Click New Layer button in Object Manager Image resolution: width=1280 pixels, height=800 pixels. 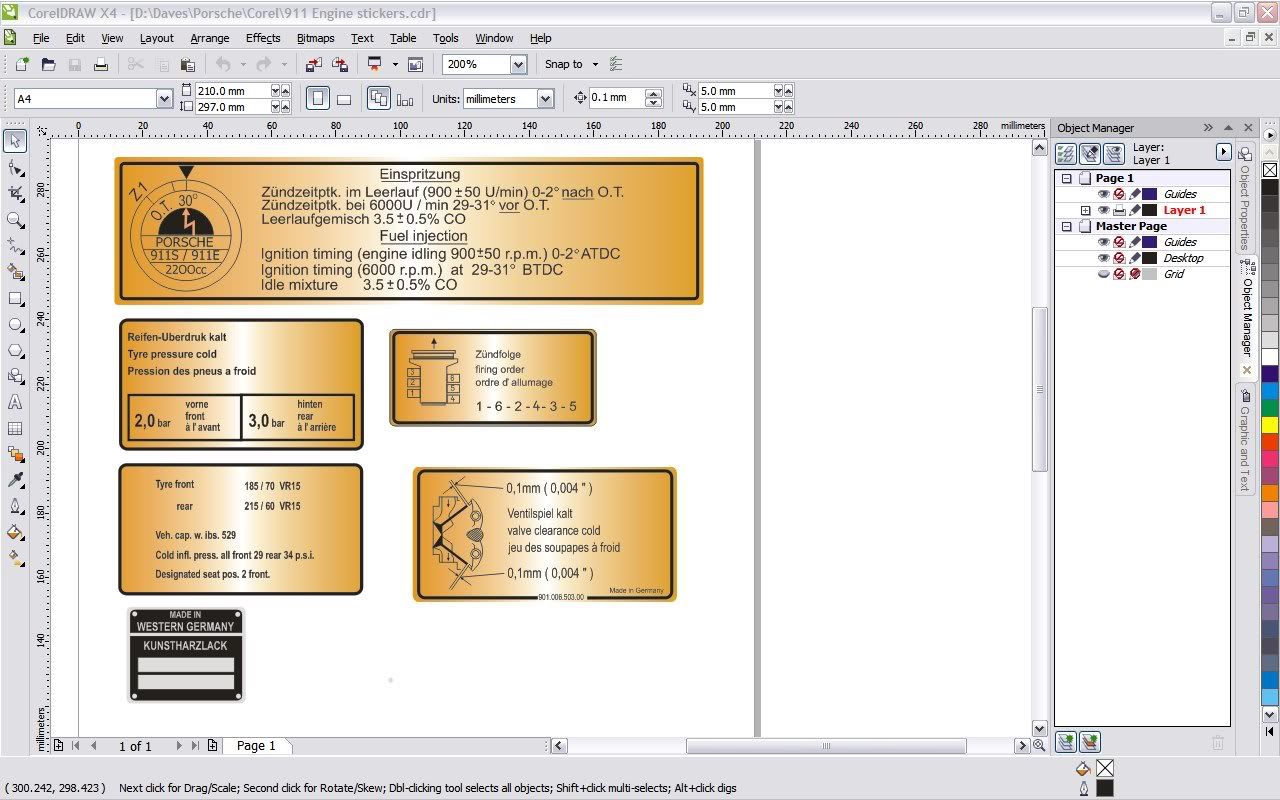pyautogui.click(x=1066, y=742)
